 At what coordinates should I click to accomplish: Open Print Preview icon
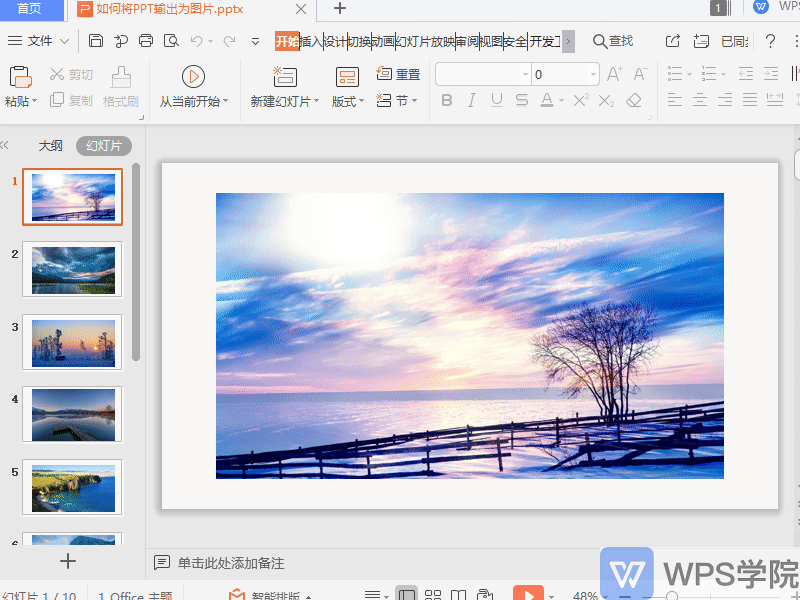click(x=171, y=41)
